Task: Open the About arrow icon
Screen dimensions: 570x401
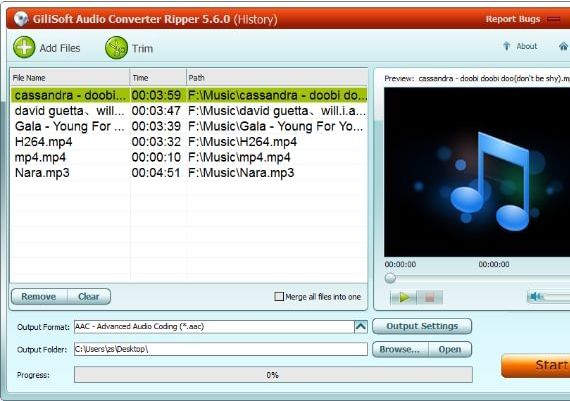Action: 506,46
